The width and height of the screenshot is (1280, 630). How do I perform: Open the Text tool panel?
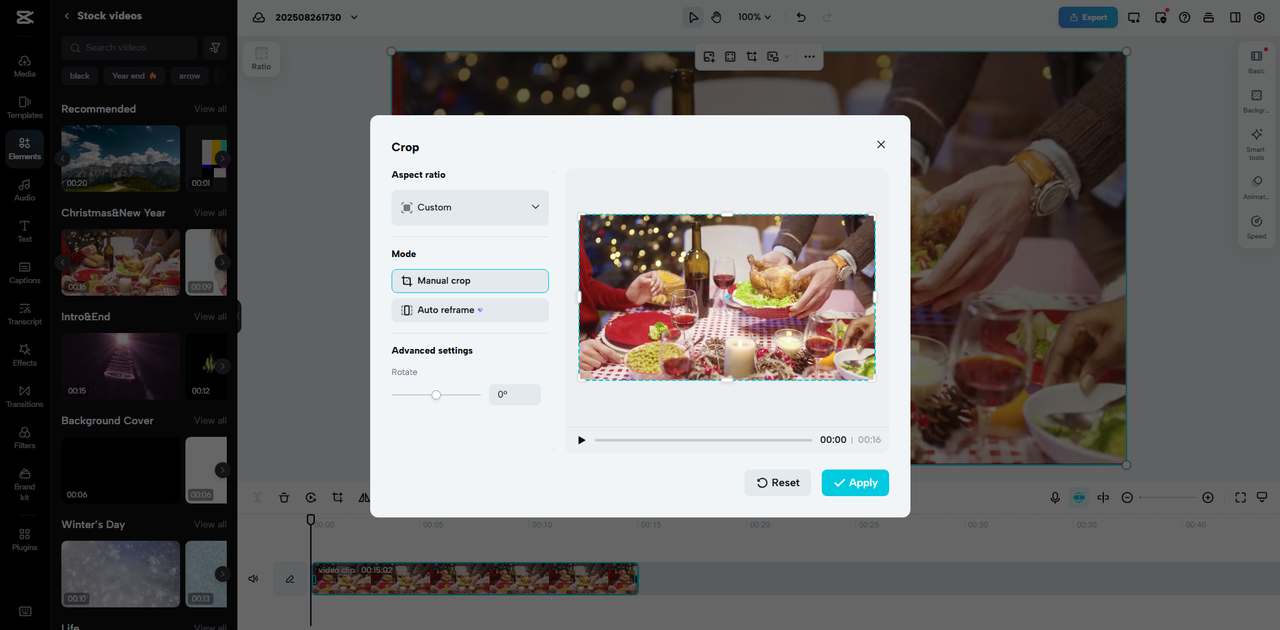[x=25, y=231]
